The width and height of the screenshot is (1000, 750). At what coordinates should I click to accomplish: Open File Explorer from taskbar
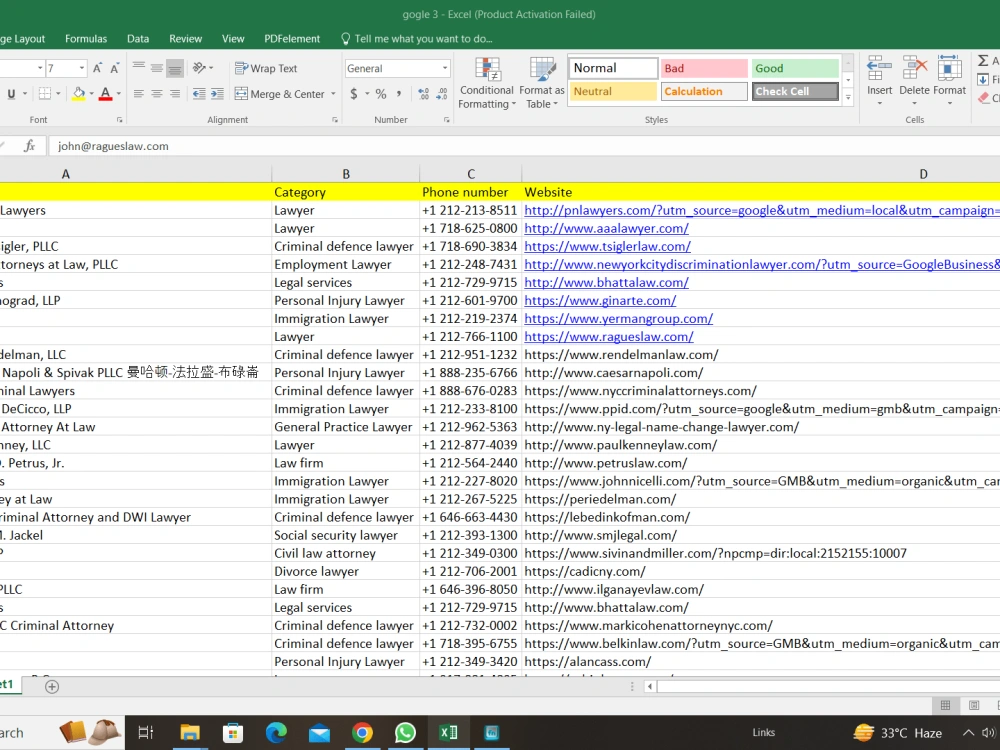190,732
